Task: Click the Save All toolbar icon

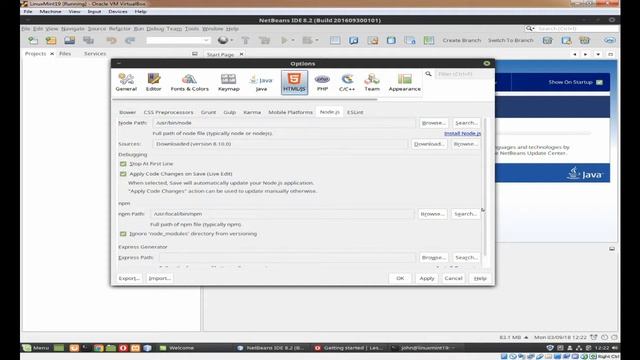Action: tap(89, 40)
